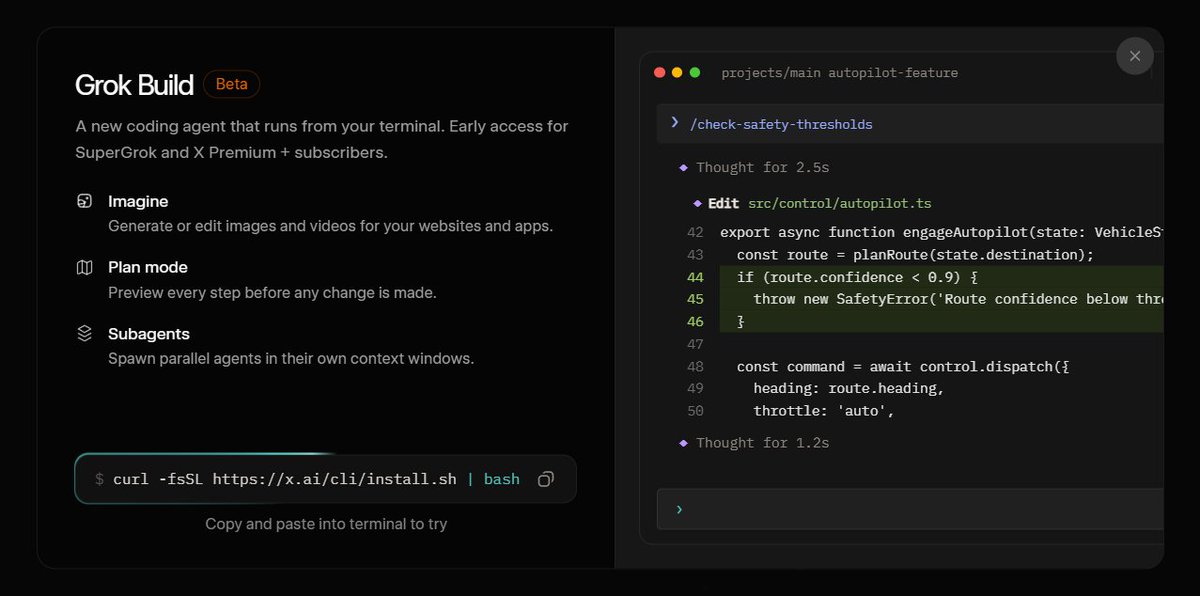
Task: Click line 49 heading: route.heading
Action: coord(848,388)
